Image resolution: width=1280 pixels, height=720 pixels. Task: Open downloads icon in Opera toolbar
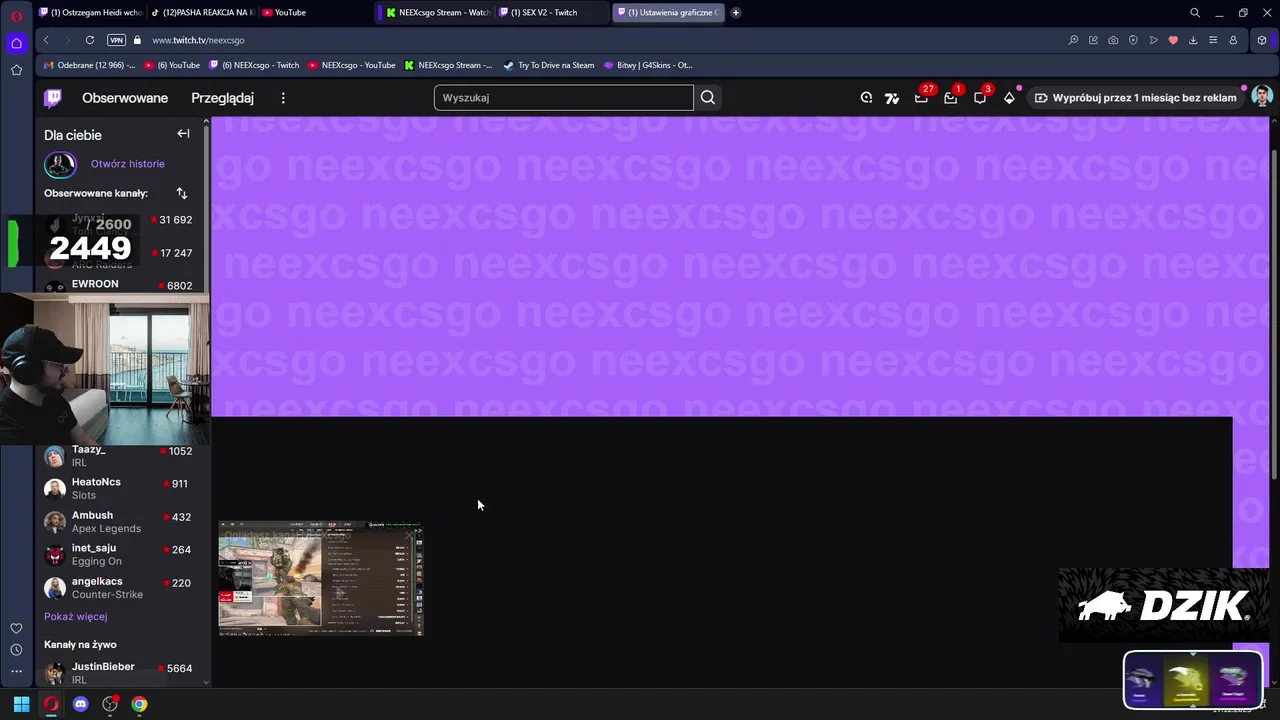click(x=1193, y=40)
